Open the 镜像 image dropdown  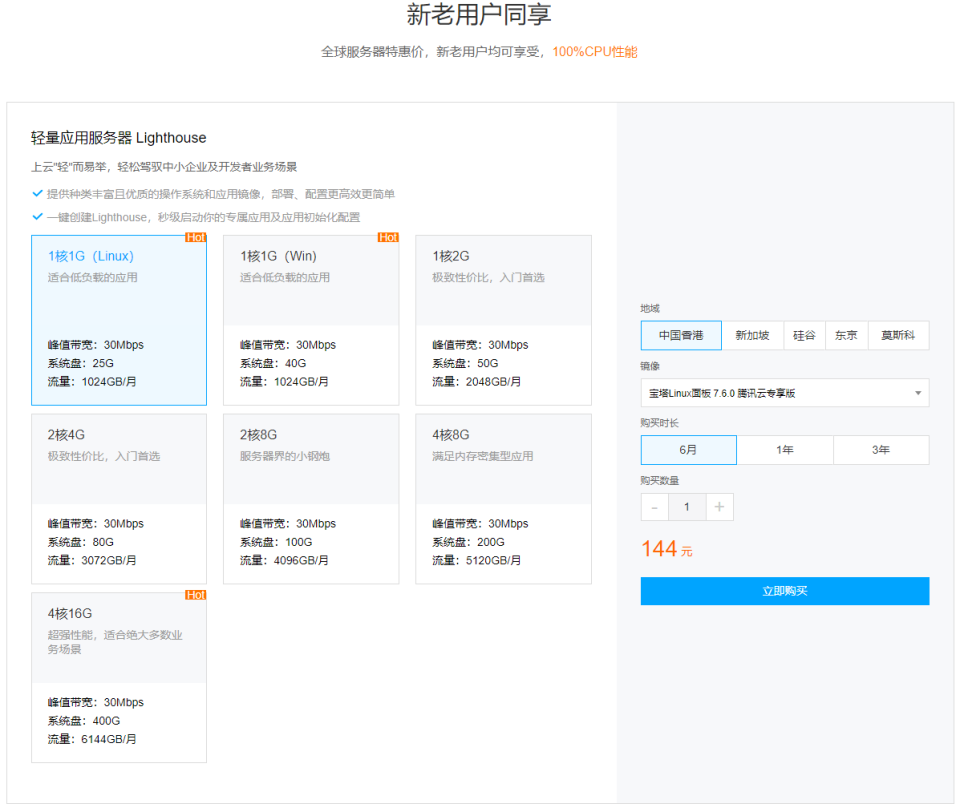coord(785,393)
